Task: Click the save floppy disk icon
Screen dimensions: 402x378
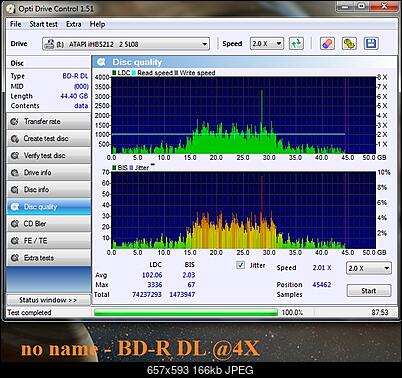Action: 371,44
